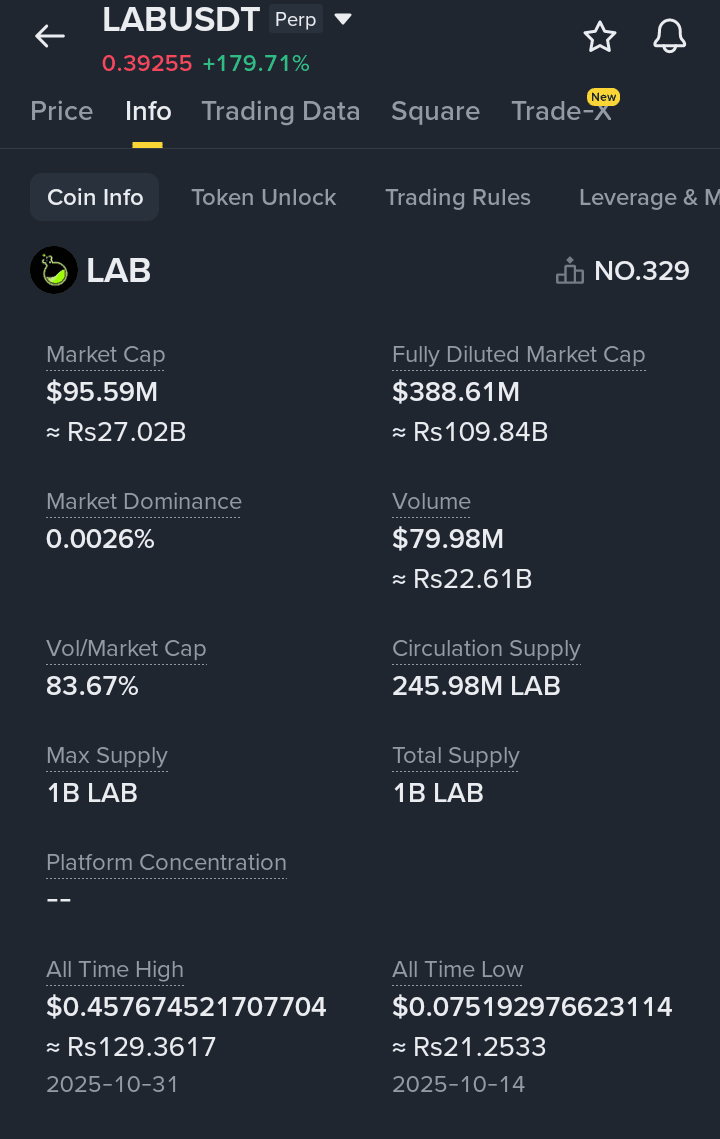The height and width of the screenshot is (1139, 720).
Task: View the Trading Rules section
Action: [458, 197]
